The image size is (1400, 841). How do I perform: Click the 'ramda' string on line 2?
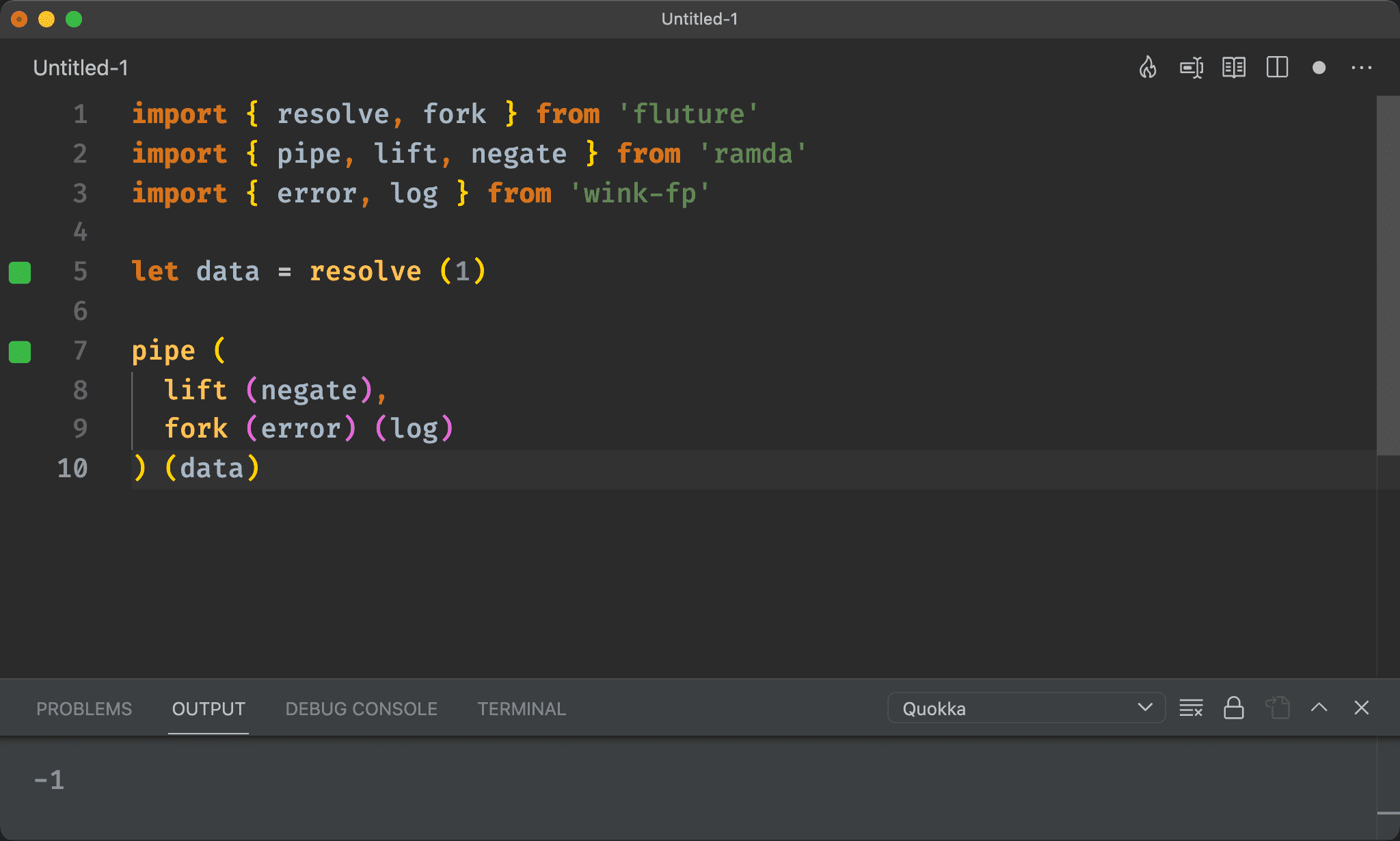coord(753,154)
